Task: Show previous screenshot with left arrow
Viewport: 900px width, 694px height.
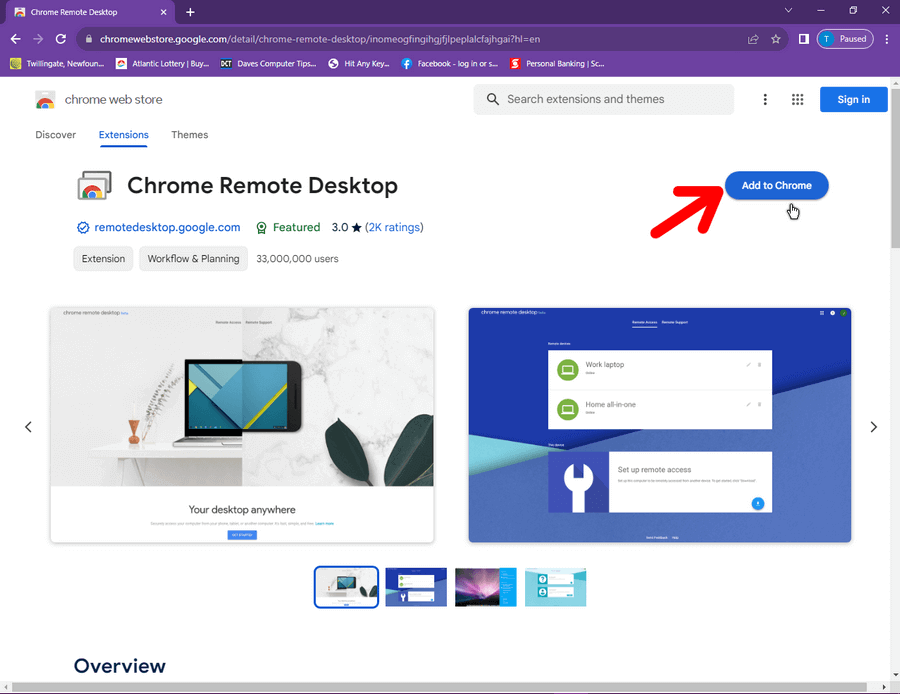Action: [x=28, y=427]
